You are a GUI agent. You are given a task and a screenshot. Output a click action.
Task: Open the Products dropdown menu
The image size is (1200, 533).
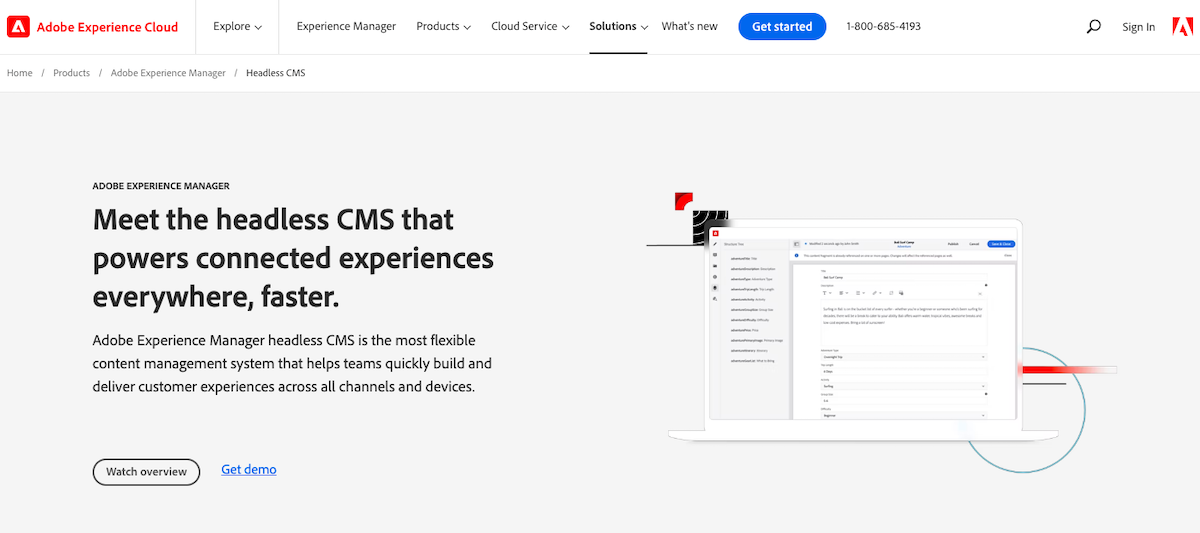tap(443, 27)
